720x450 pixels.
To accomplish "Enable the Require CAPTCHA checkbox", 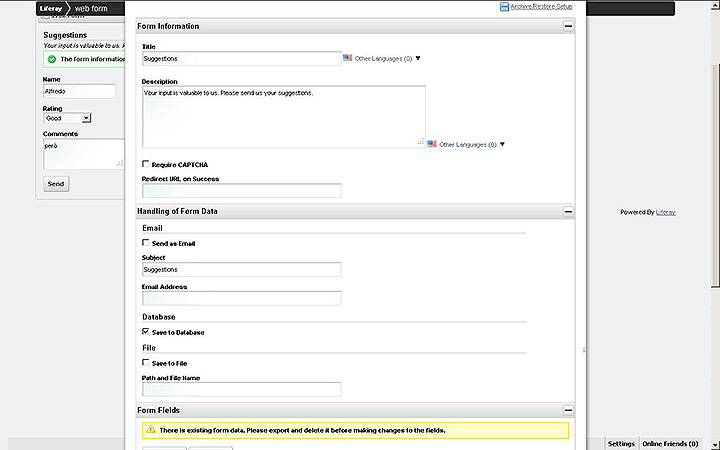I will [x=146, y=163].
